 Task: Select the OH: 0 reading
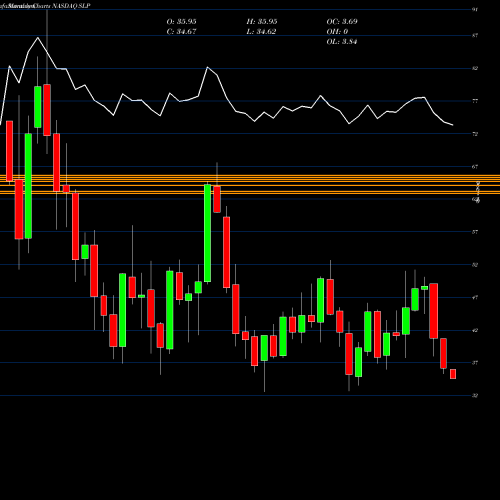337,32
